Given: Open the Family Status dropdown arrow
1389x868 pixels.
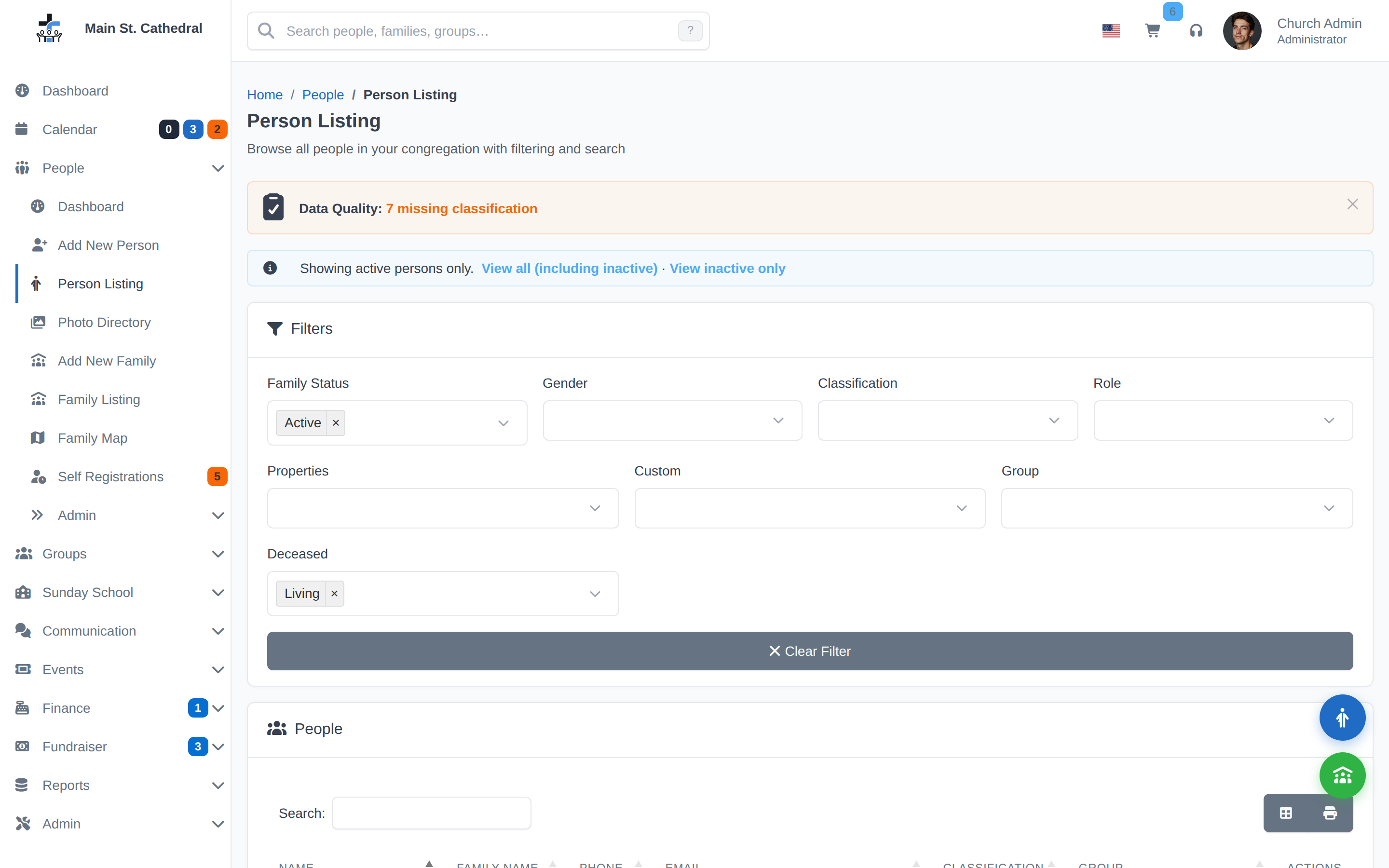Looking at the screenshot, I should pyautogui.click(x=504, y=423).
